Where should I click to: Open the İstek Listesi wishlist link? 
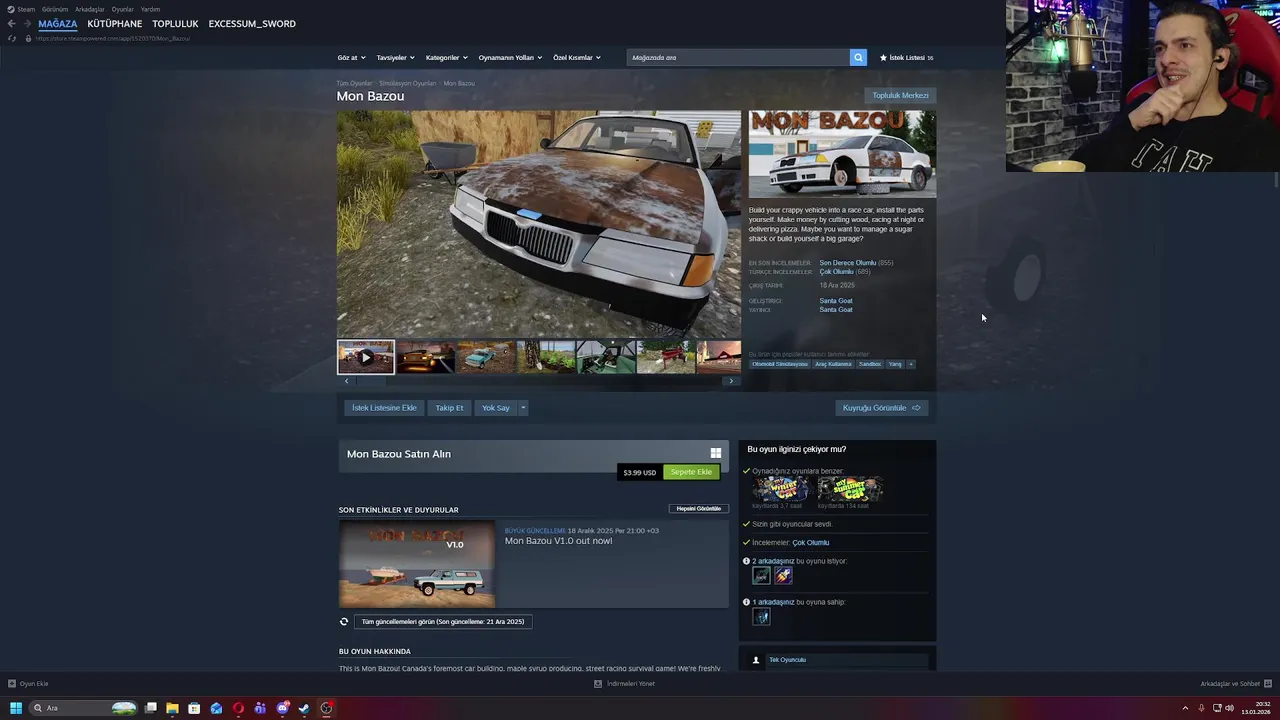(906, 58)
